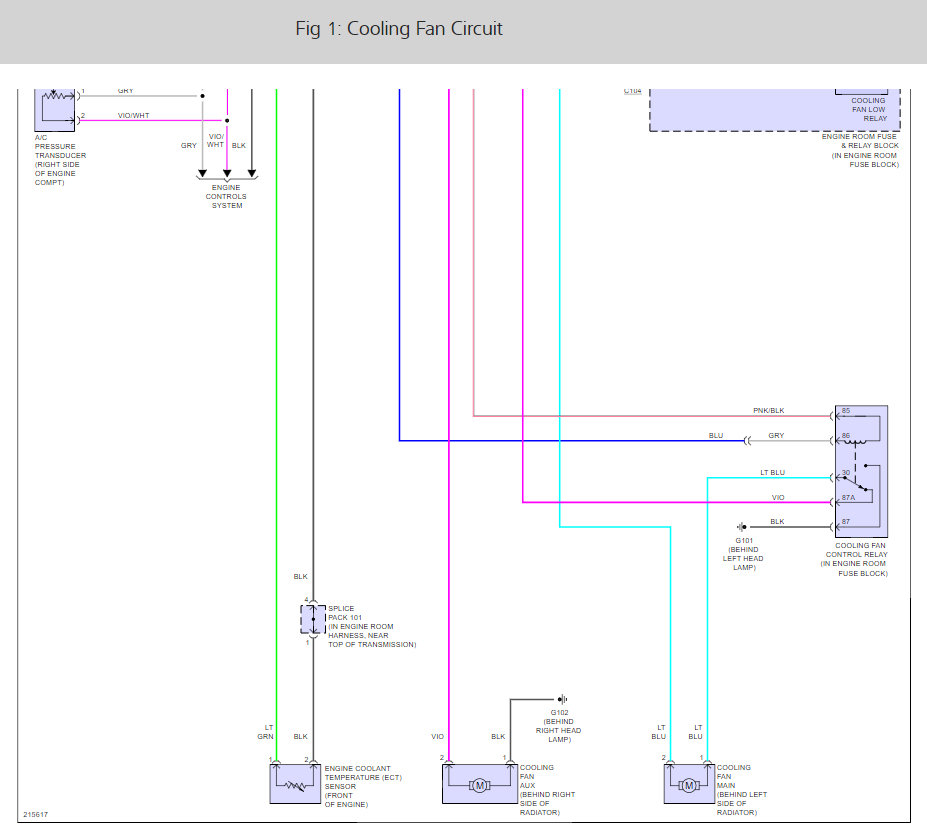Click the 'VIO' label above AUX fan pin 2
This screenshot has width=927, height=837.
pos(437,737)
